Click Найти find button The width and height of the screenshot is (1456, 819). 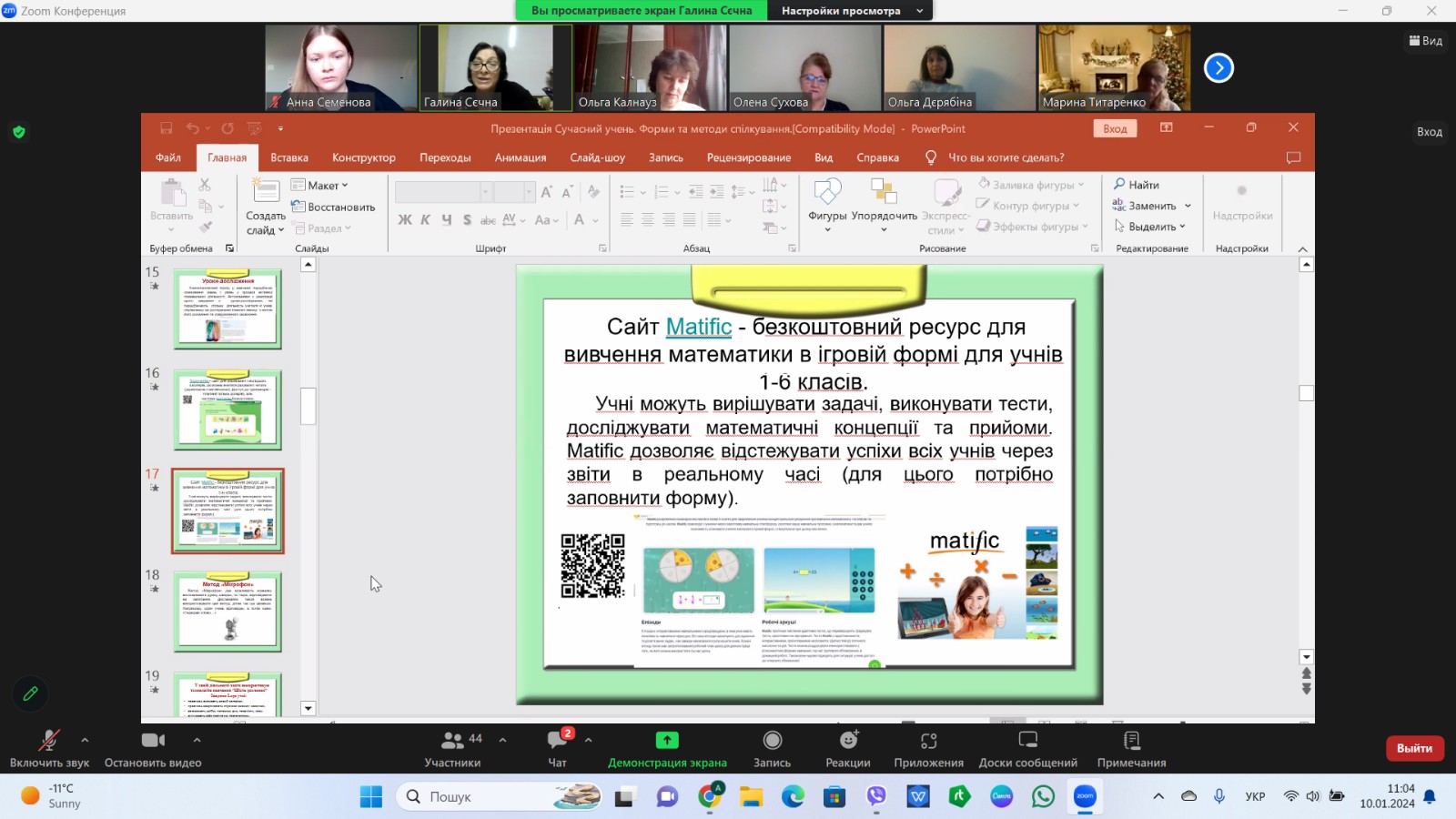[x=1137, y=185]
